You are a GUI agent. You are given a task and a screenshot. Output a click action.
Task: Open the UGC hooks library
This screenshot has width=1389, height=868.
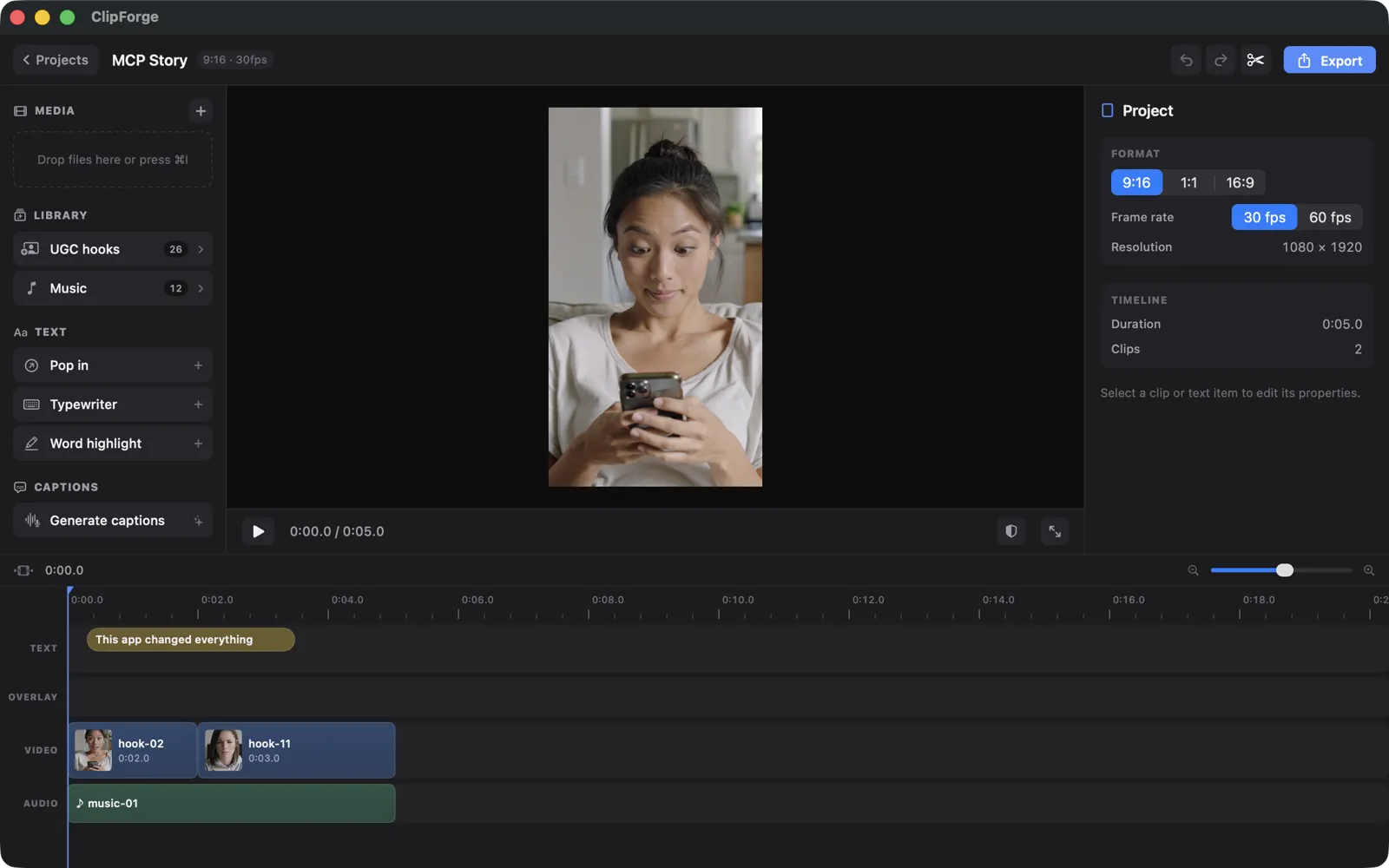[x=113, y=249]
